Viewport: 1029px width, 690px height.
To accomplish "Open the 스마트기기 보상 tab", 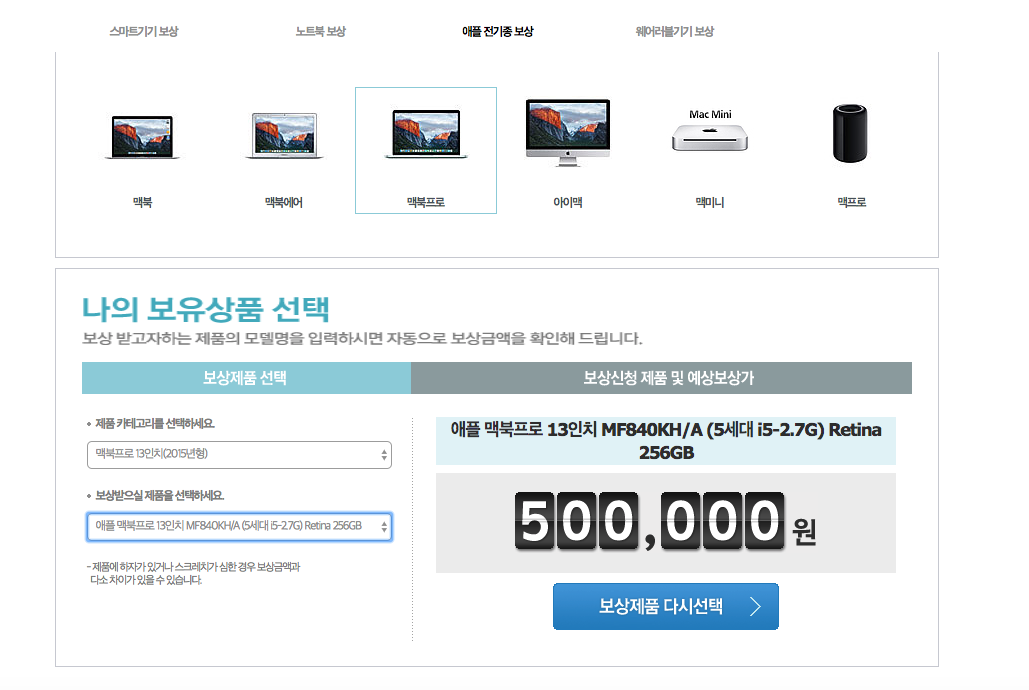I will tap(144, 32).
